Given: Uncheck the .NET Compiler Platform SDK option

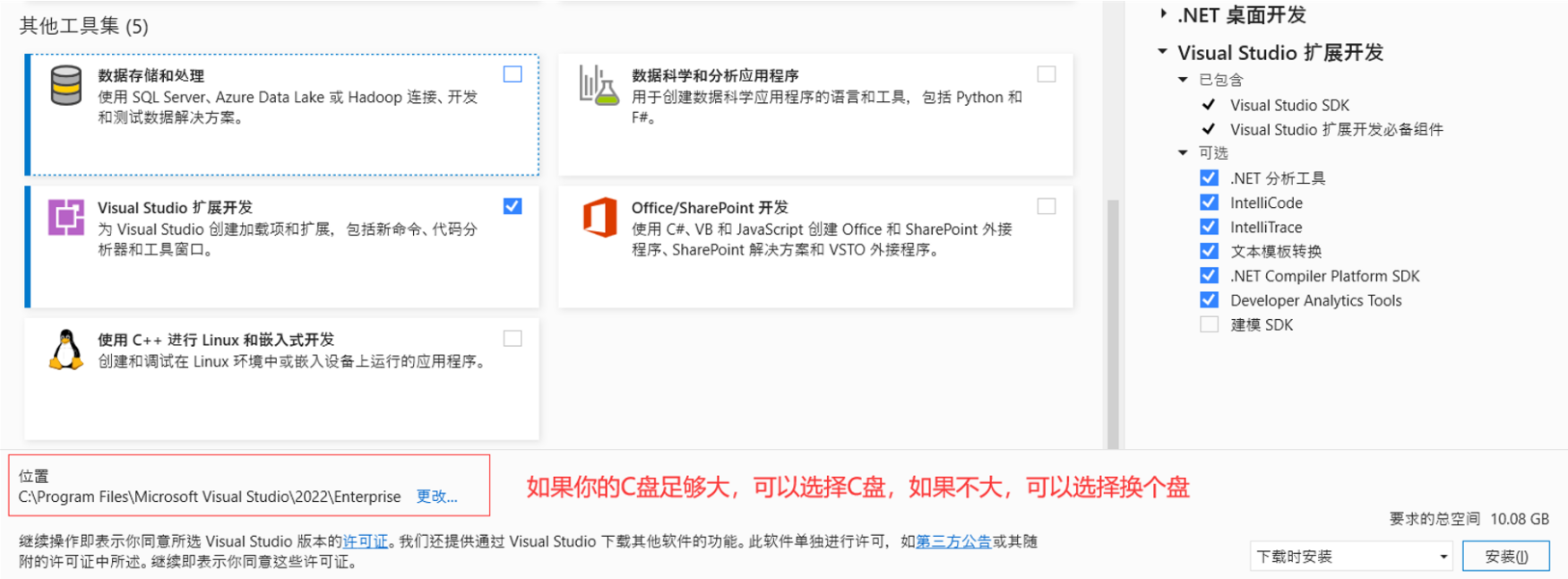Looking at the screenshot, I should [x=1209, y=275].
